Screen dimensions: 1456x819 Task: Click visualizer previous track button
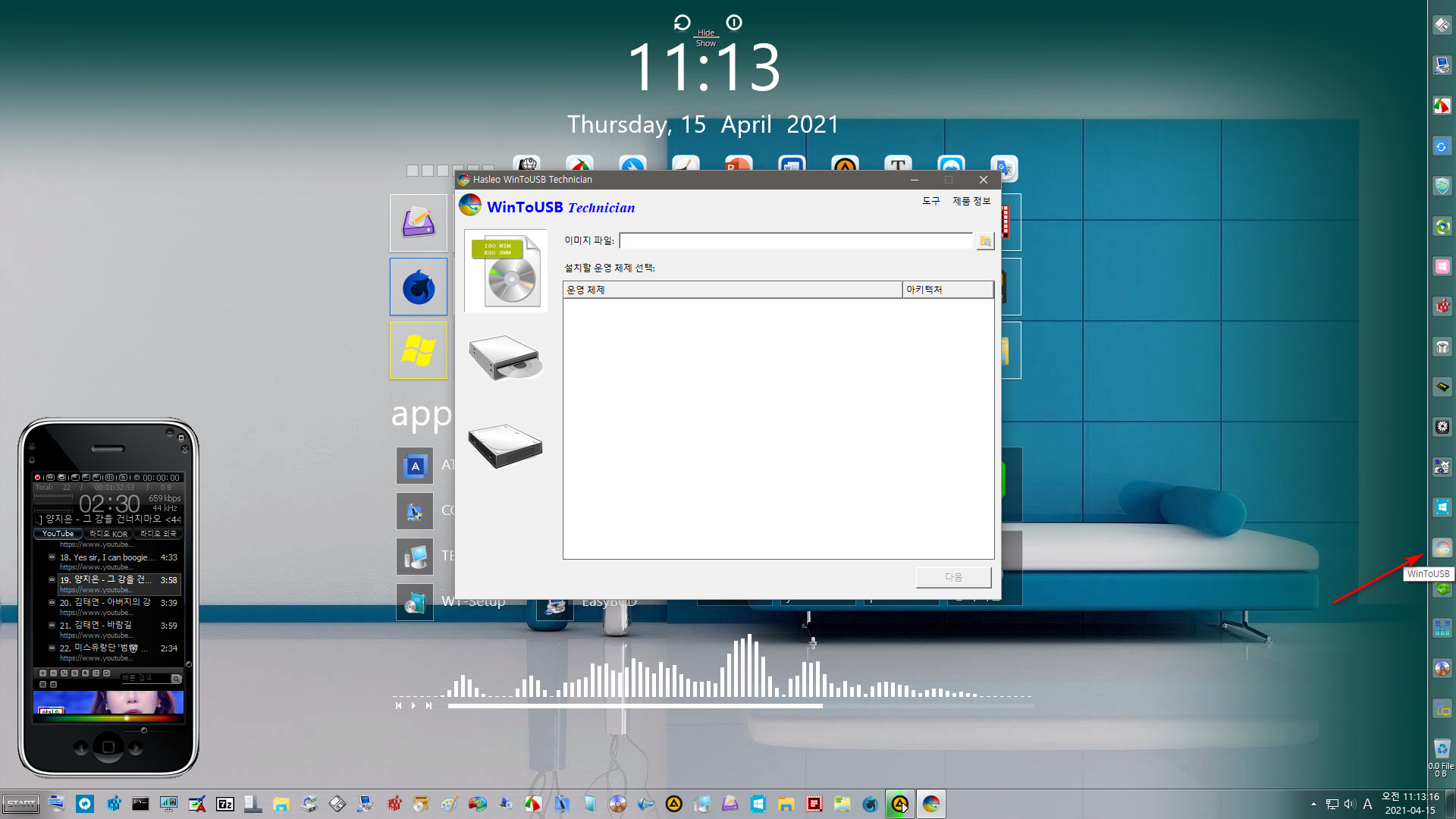click(398, 706)
